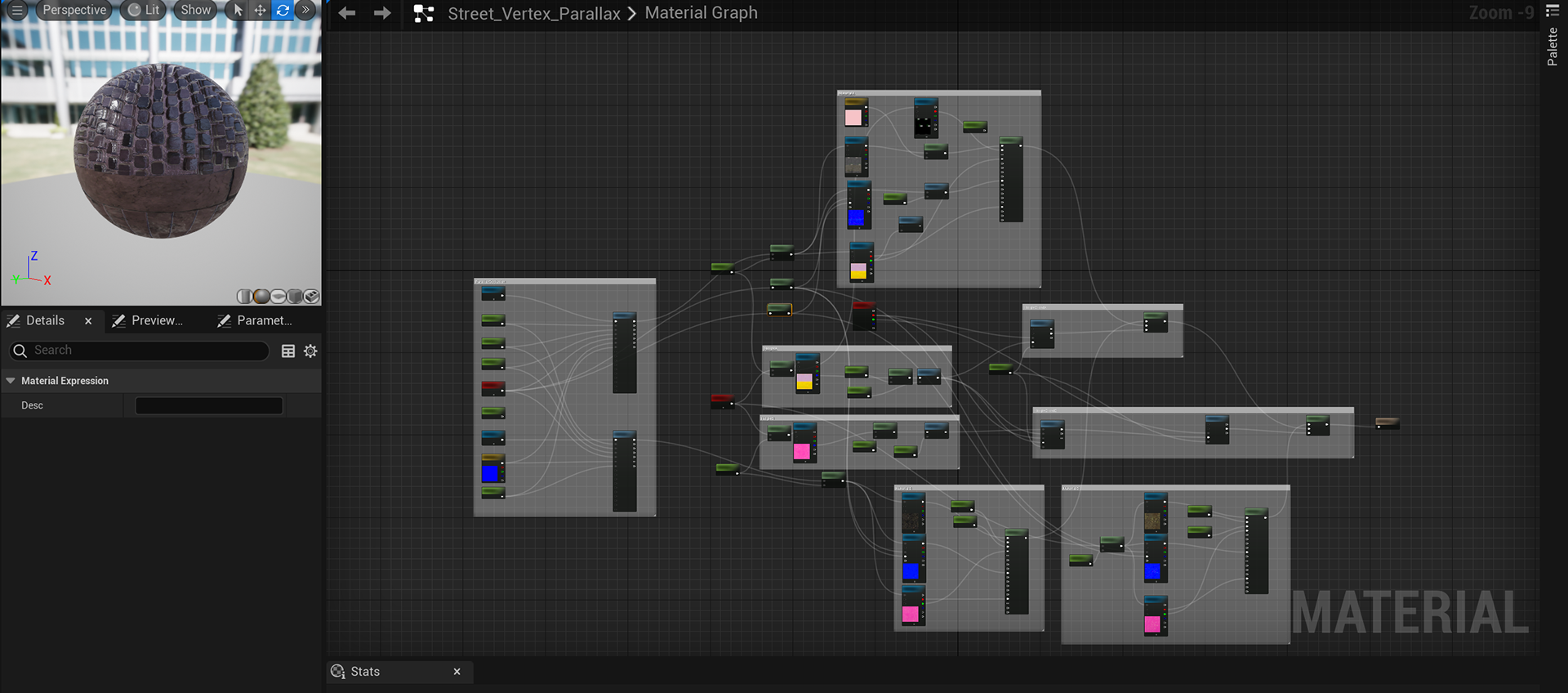1568x693 pixels.
Task: Open the Street_Vertex_Parallax breadcrumb
Action: tap(534, 13)
